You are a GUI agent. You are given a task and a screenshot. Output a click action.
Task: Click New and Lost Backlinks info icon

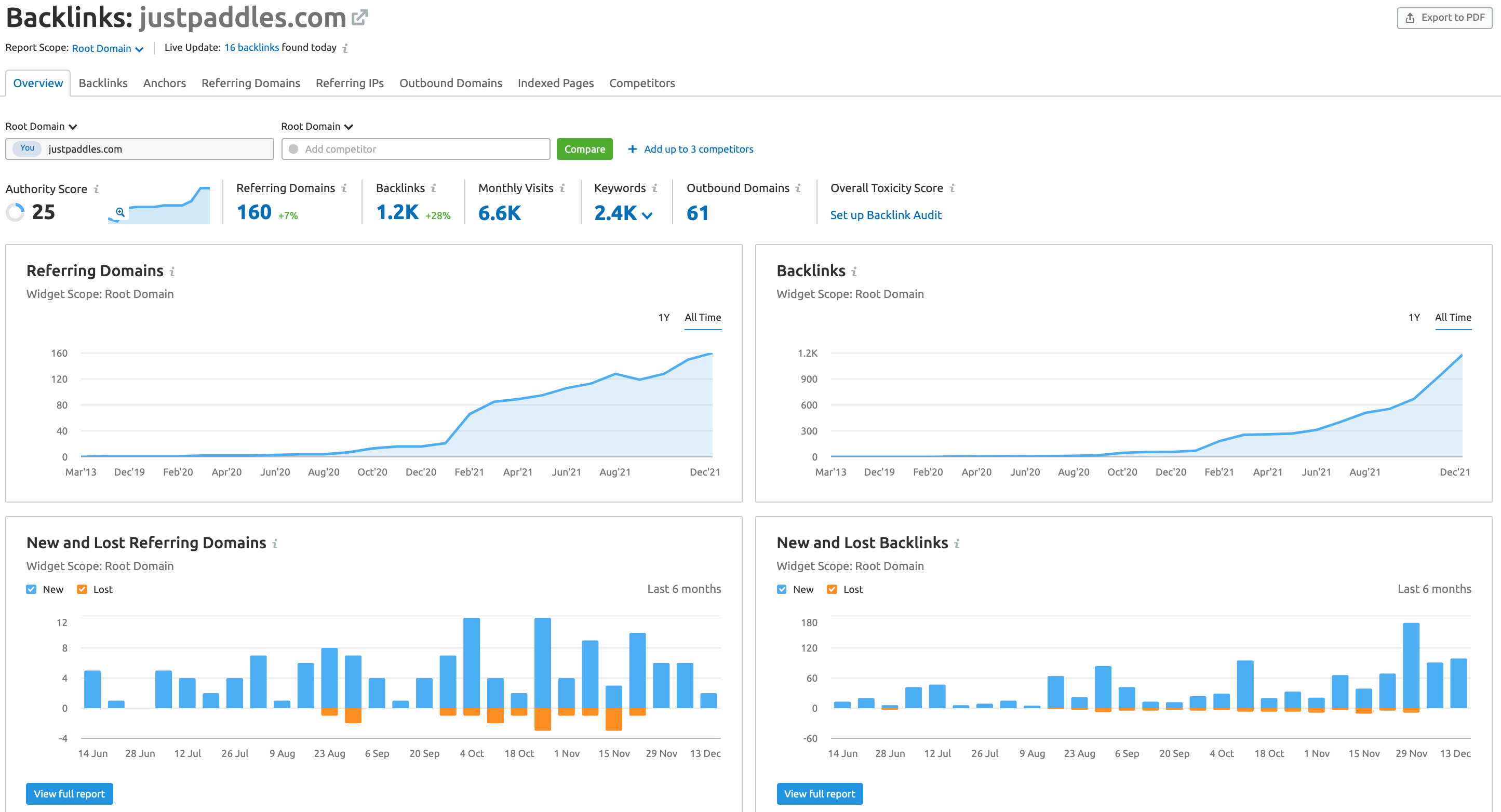[x=956, y=544]
